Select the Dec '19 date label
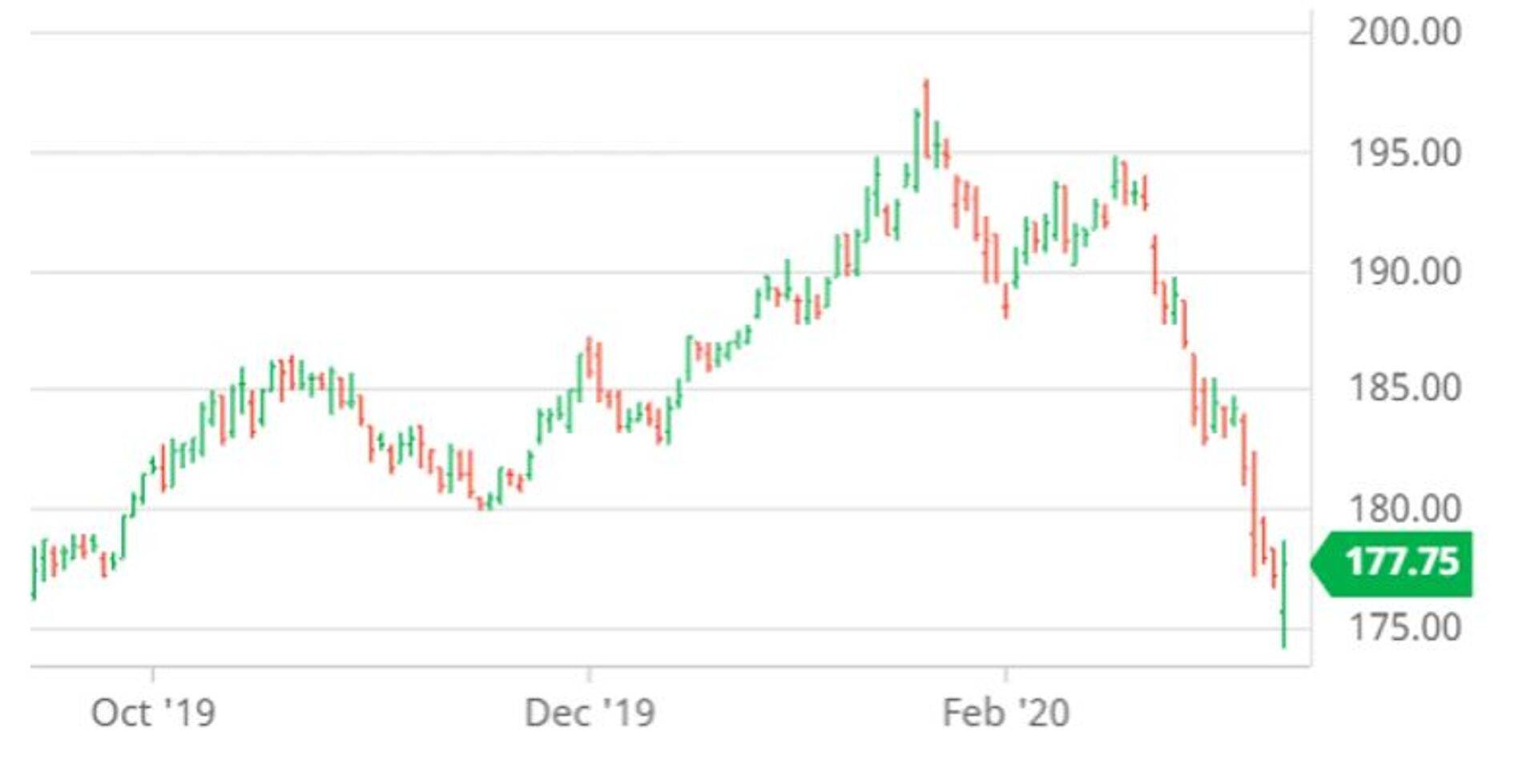1538x784 pixels. [x=589, y=713]
